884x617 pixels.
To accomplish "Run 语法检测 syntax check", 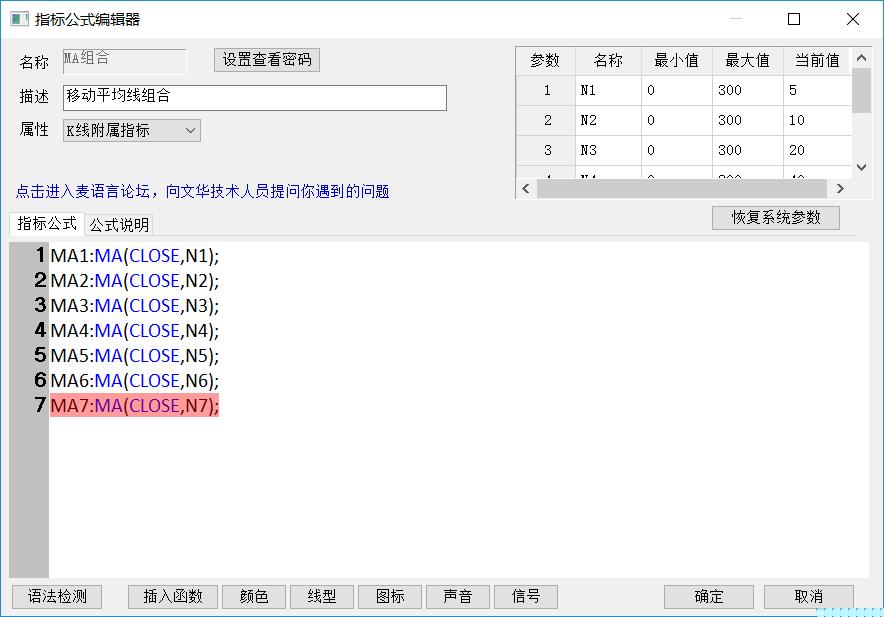I will coord(57,597).
